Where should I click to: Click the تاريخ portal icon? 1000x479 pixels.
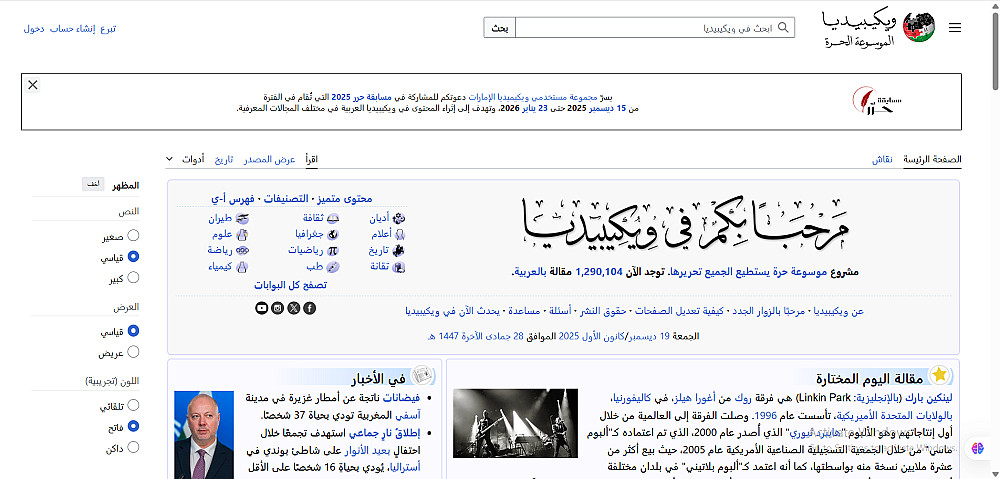point(400,250)
